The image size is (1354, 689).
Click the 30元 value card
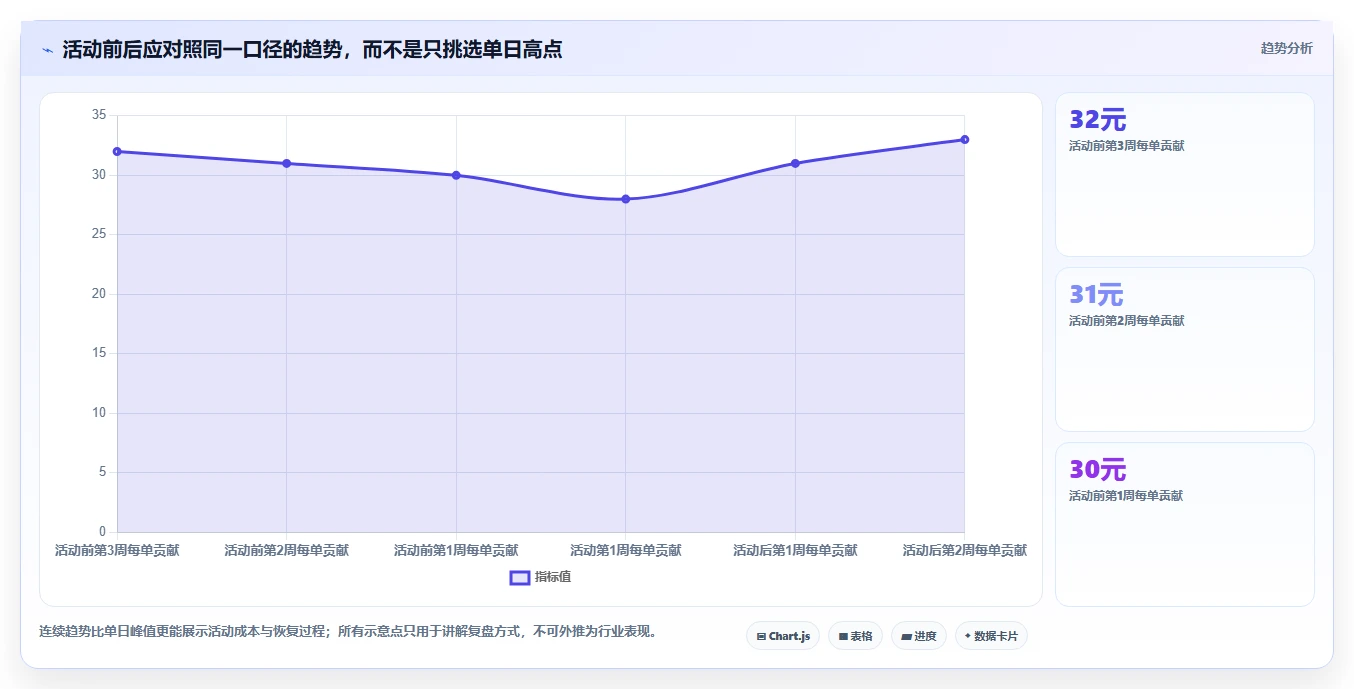click(x=1185, y=525)
